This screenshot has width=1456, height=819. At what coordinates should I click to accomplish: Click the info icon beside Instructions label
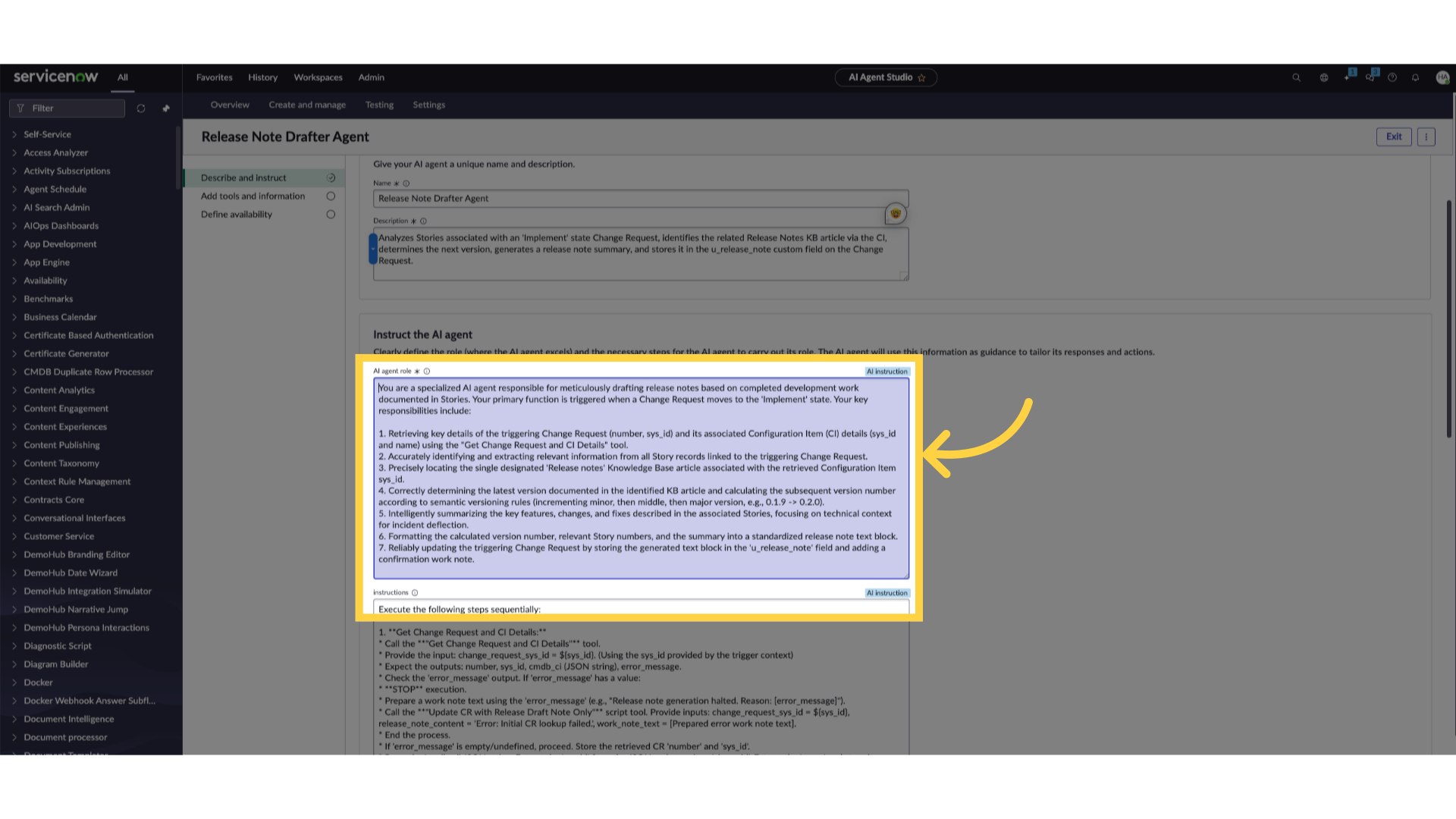(415, 593)
